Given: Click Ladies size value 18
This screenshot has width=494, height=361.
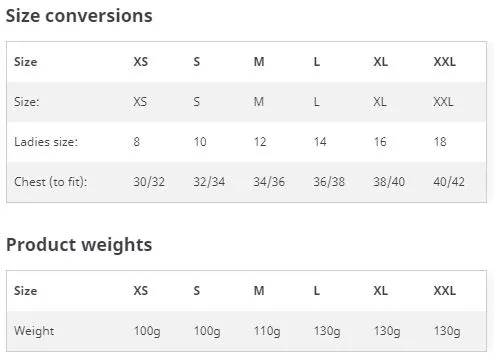Looking at the screenshot, I should (440, 142).
